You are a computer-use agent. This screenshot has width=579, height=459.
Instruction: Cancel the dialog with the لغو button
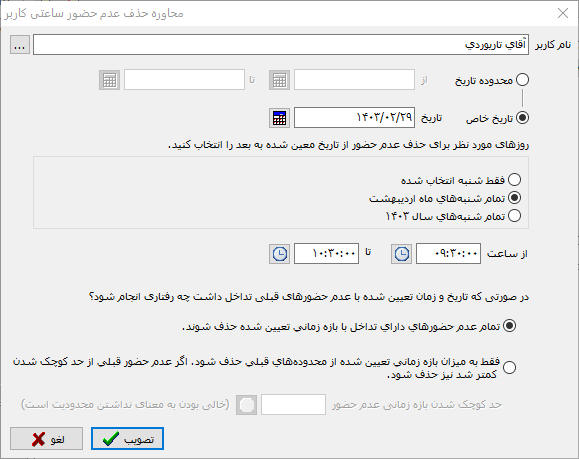pyautogui.click(x=47, y=439)
